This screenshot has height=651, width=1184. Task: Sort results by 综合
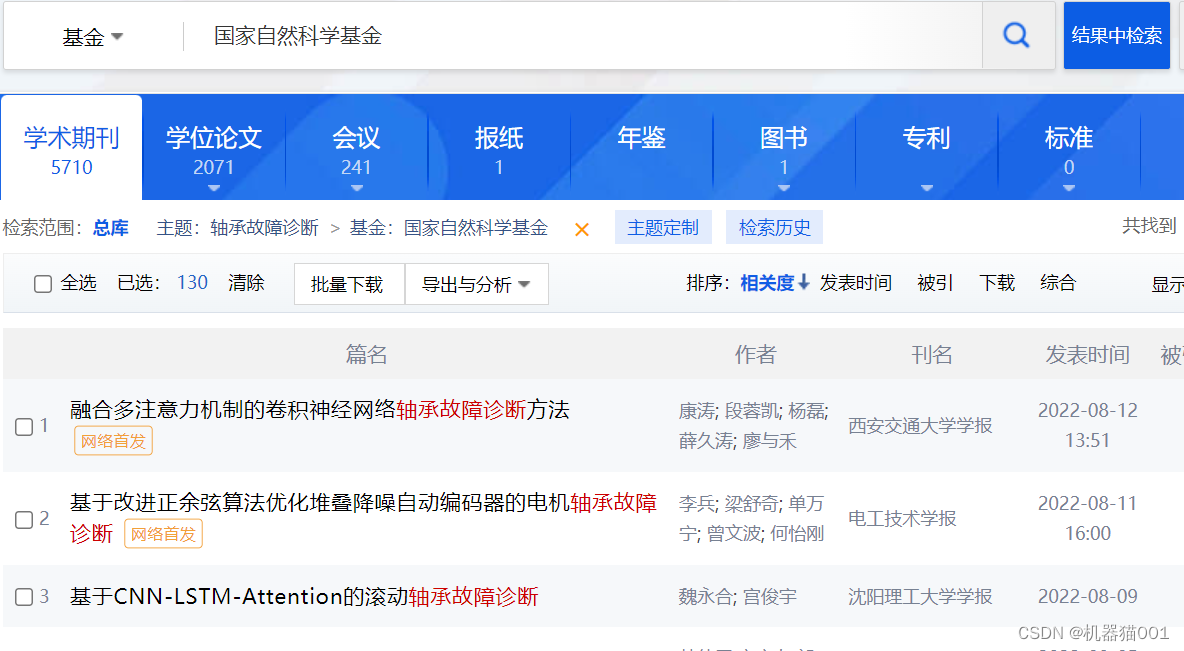click(x=1058, y=283)
